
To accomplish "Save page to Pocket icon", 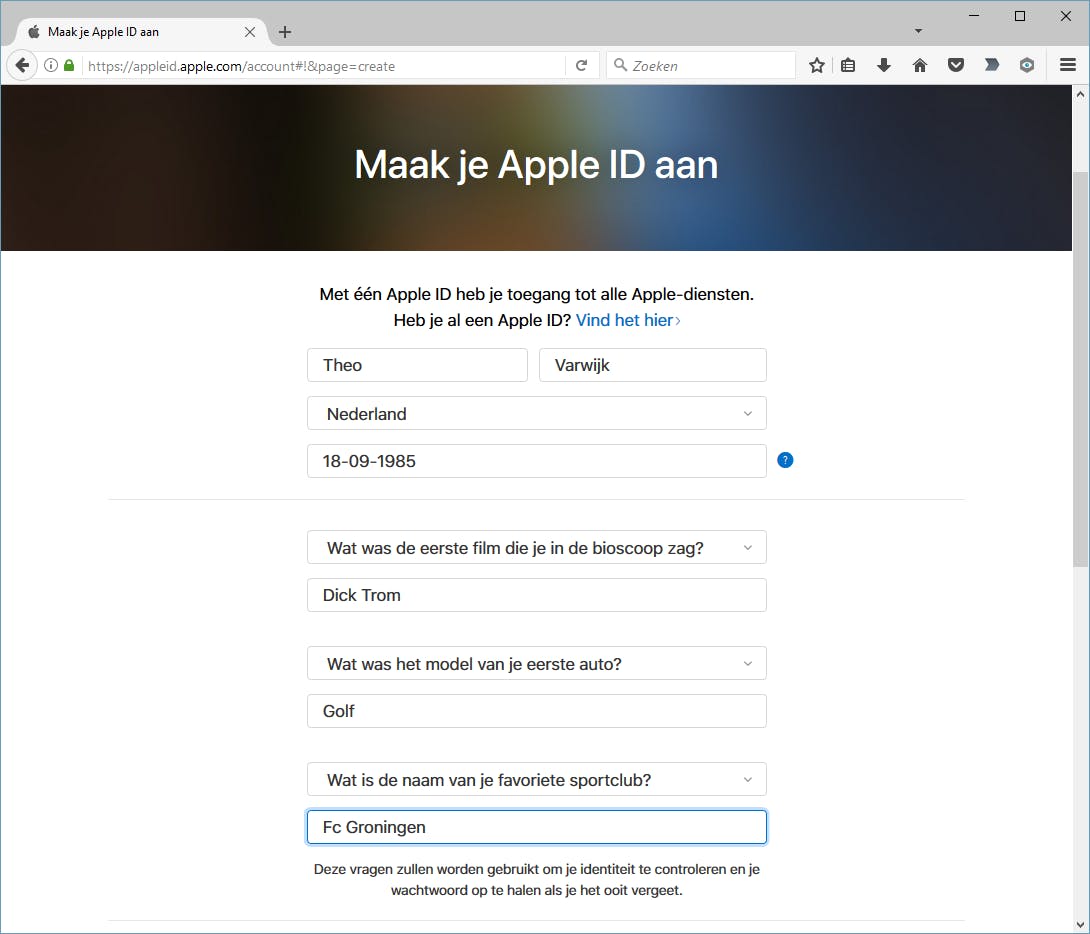I will [x=956, y=65].
